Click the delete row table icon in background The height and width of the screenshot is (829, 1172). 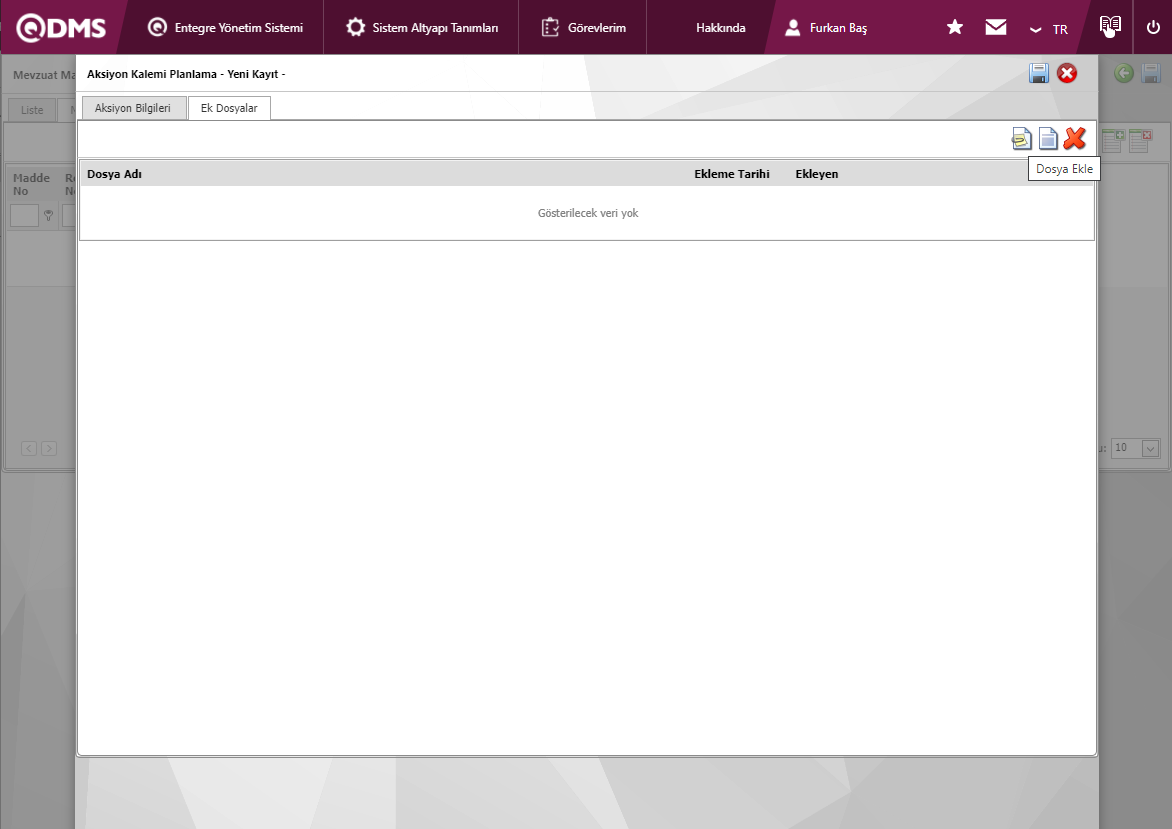click(1140, 141)
